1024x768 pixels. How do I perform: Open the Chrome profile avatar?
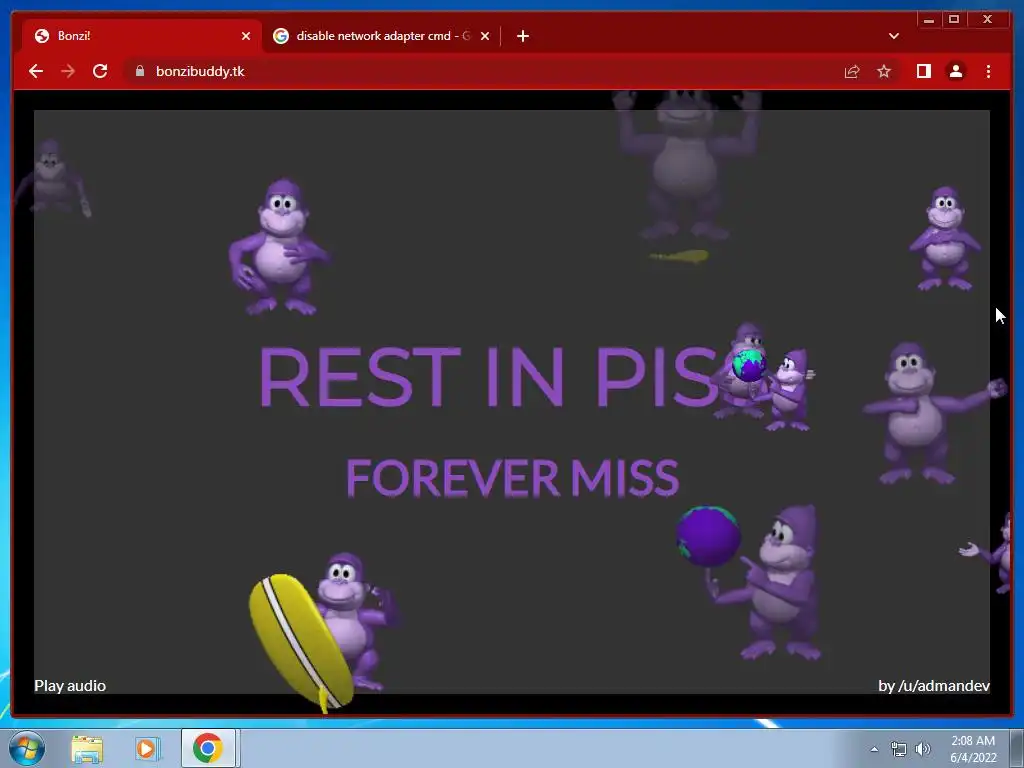[955, 71]
